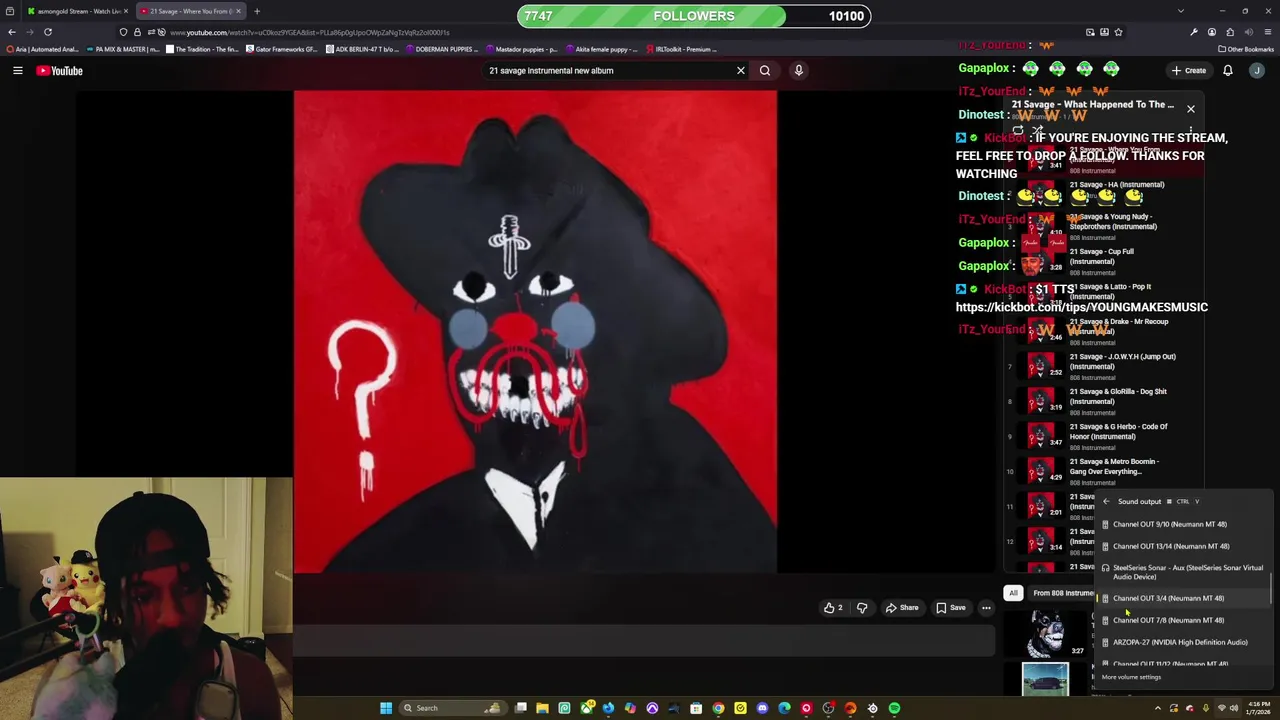Select the From 808 Instrumental chip
This screenshot has width=1280, height=720.
pyautogui.click(x=1062, y=593)
